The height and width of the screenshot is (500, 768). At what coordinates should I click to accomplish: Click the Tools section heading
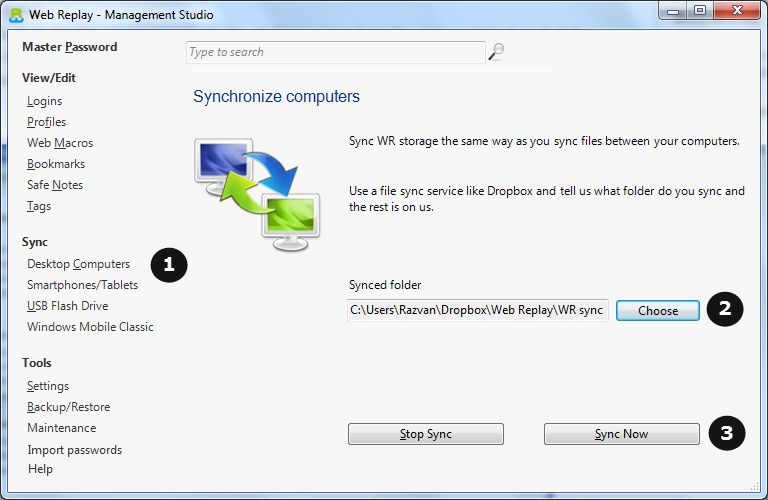pos(37,363)
